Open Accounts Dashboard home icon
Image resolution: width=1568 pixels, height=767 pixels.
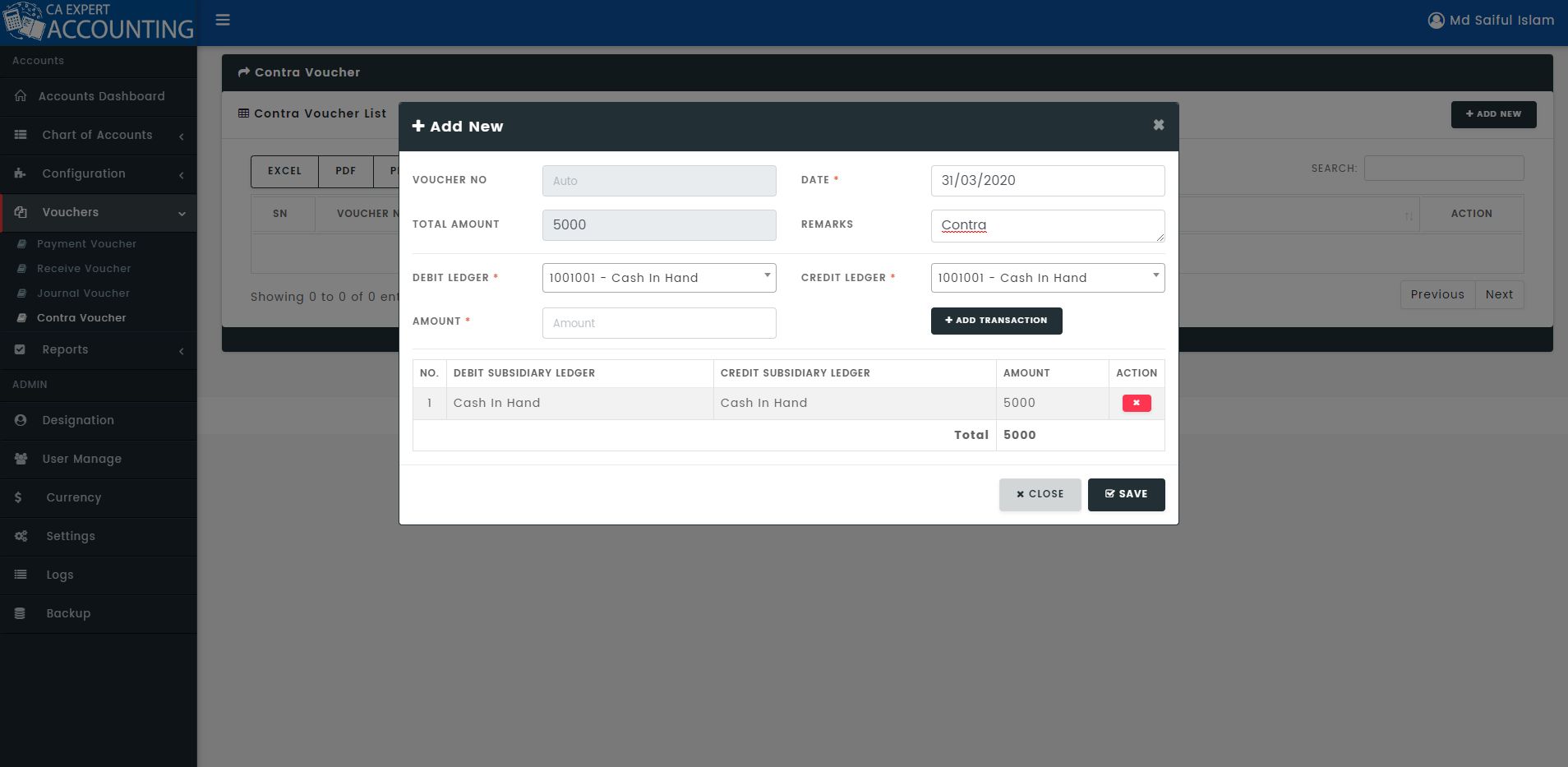[x=21, y=96]
